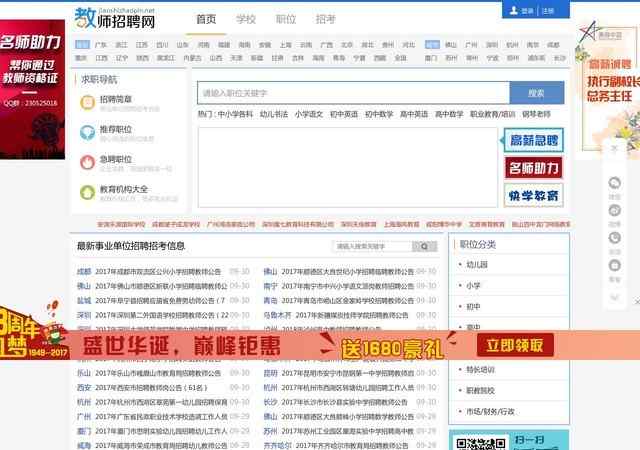The width and height of the screenshot is (640, 450).
Task: Open the 职位 tab
Action: pyautogui.click(x=286, y=19)
